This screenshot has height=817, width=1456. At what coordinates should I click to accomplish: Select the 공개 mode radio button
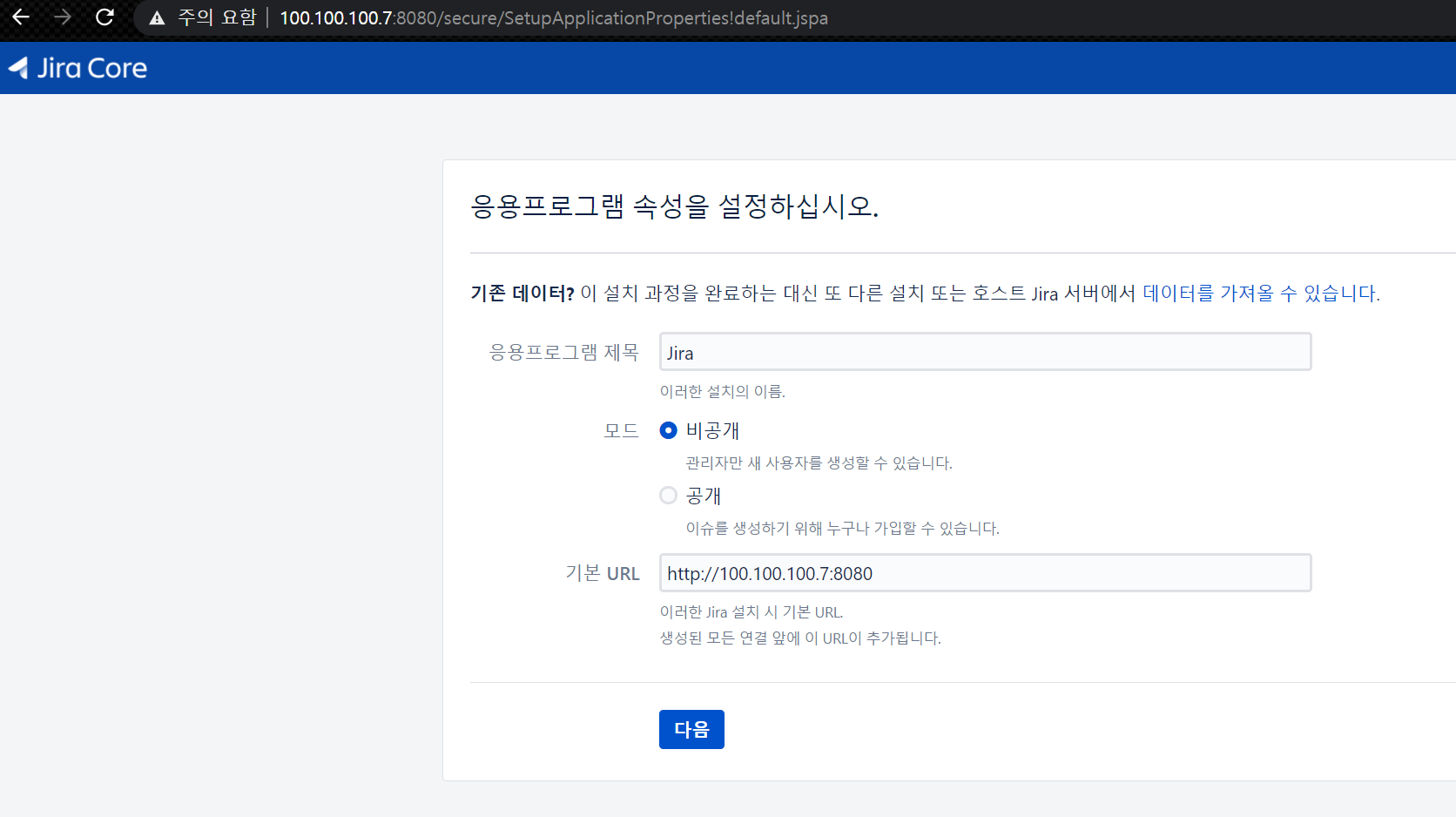[x=668, y=496]
